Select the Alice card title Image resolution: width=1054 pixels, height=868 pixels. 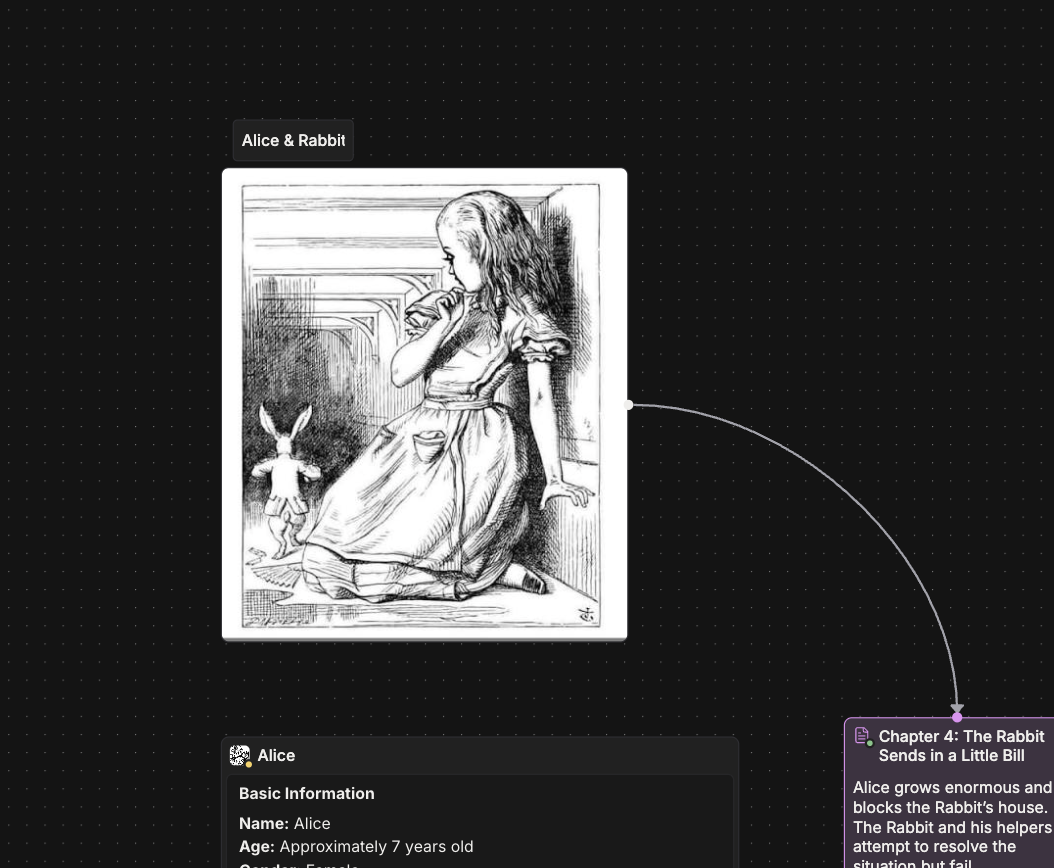pyautogui.click(x=276, y=756)
